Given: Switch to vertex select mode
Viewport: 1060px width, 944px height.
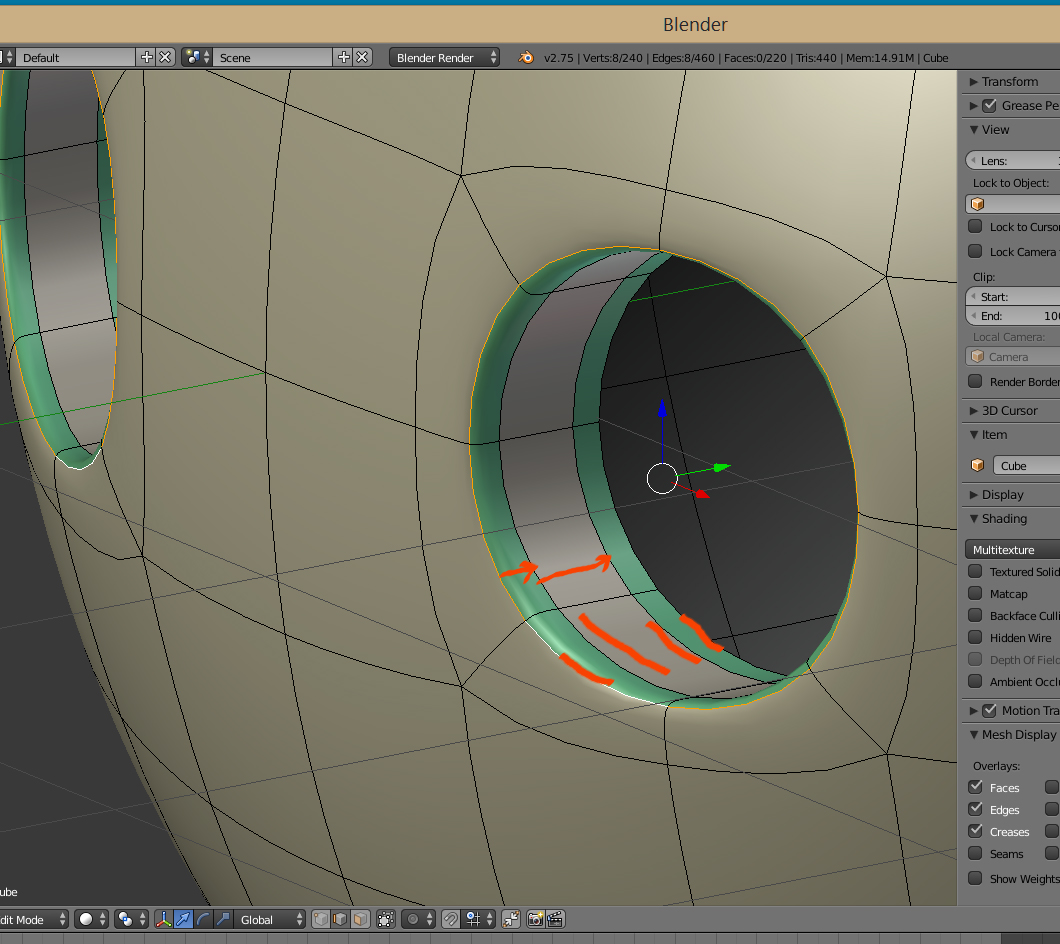Looking at the screenshot, I should [320, 919].
